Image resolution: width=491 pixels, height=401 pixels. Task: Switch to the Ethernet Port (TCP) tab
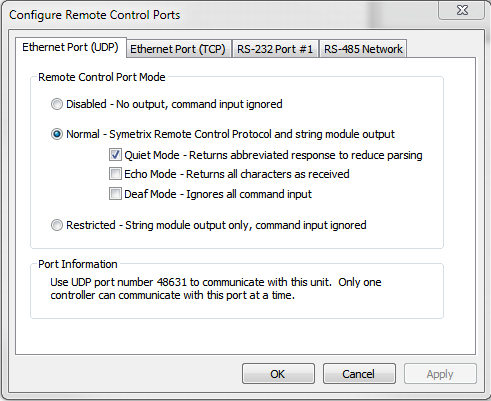coord(178,49)
